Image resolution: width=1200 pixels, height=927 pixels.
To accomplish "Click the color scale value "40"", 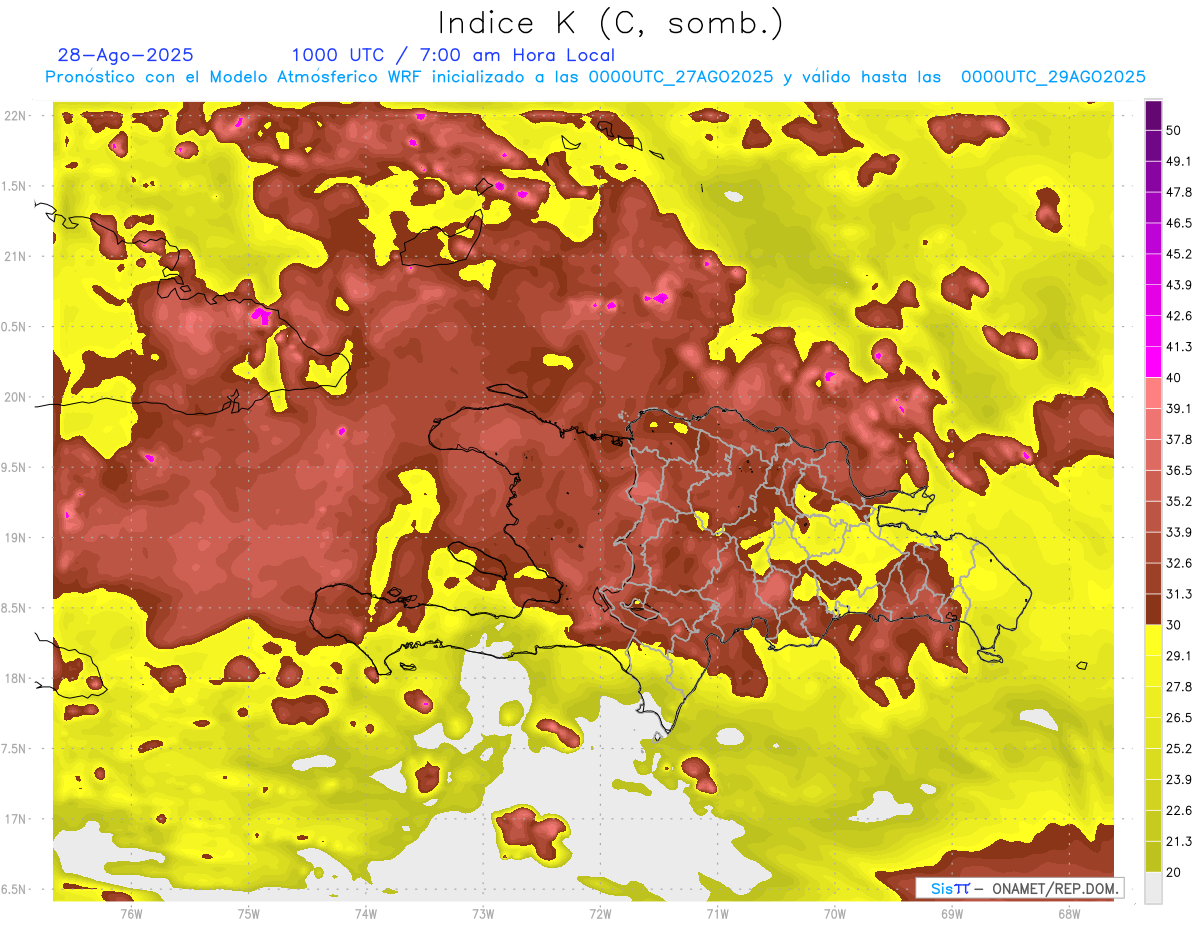I will point(1174,378).
